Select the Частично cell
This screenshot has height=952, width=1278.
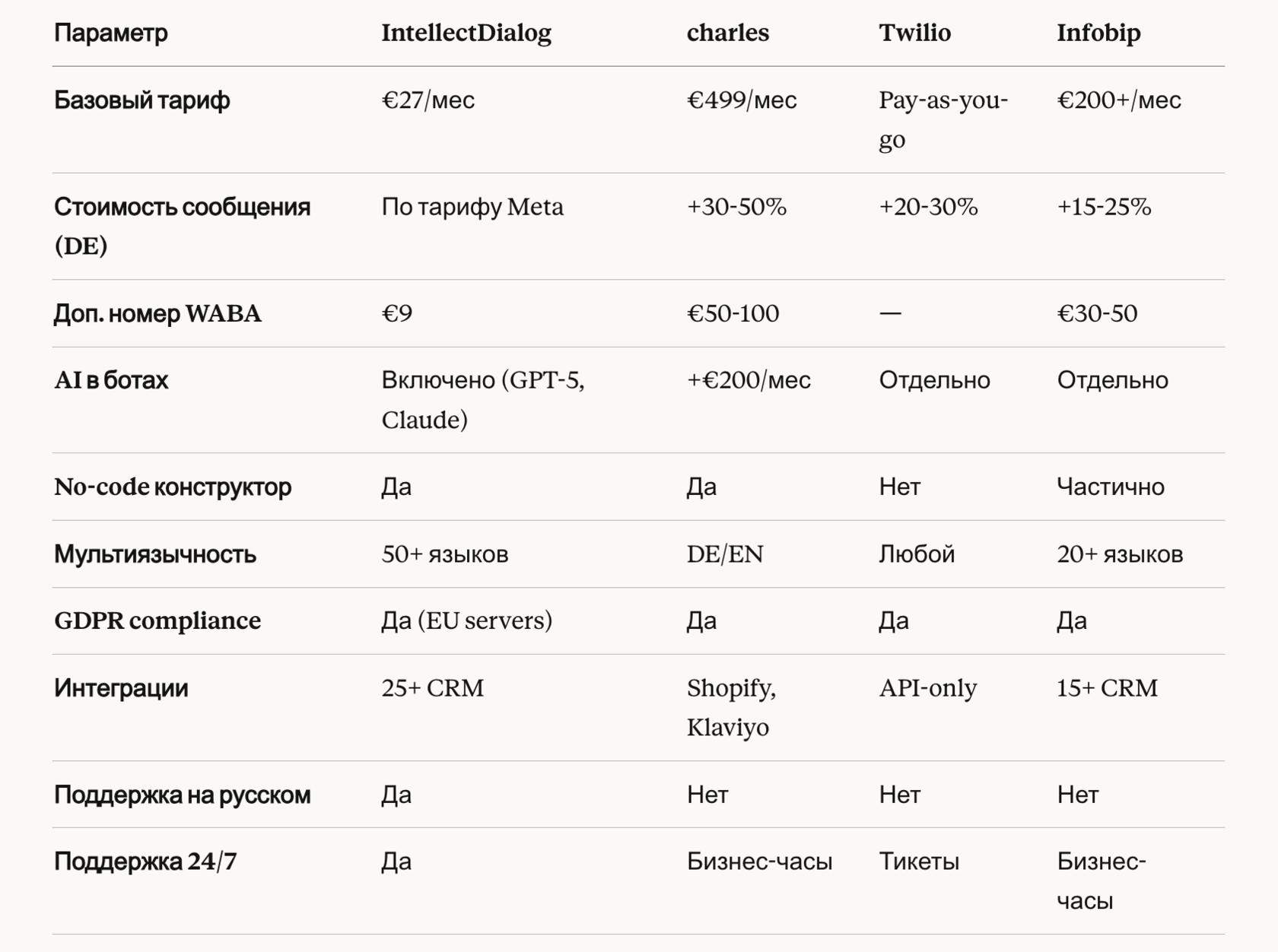click(x=1110, y=487)
